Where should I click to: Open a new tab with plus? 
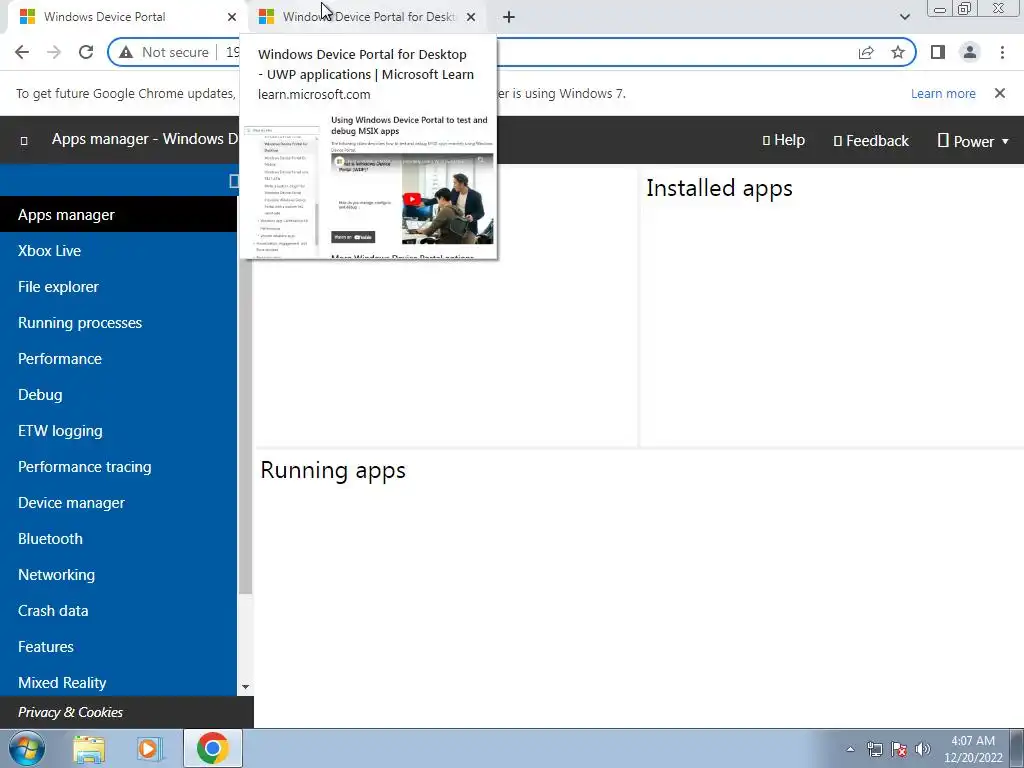509,17
